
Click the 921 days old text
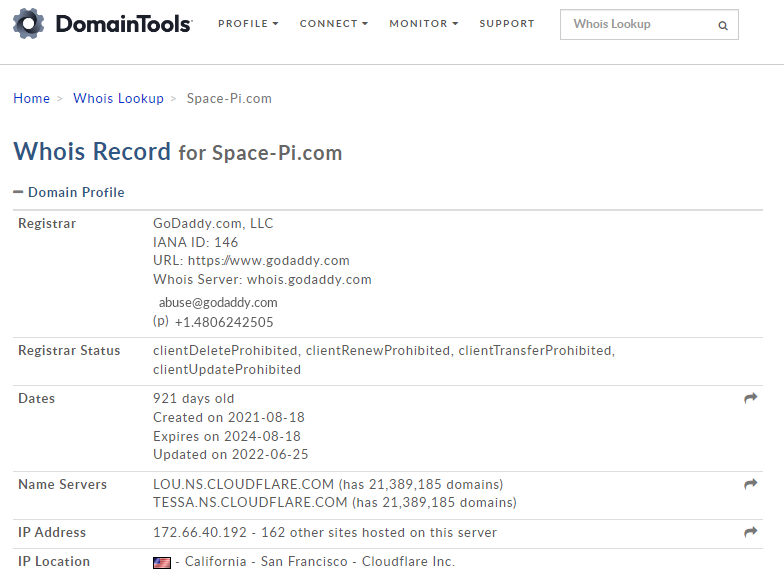[194, 398]
